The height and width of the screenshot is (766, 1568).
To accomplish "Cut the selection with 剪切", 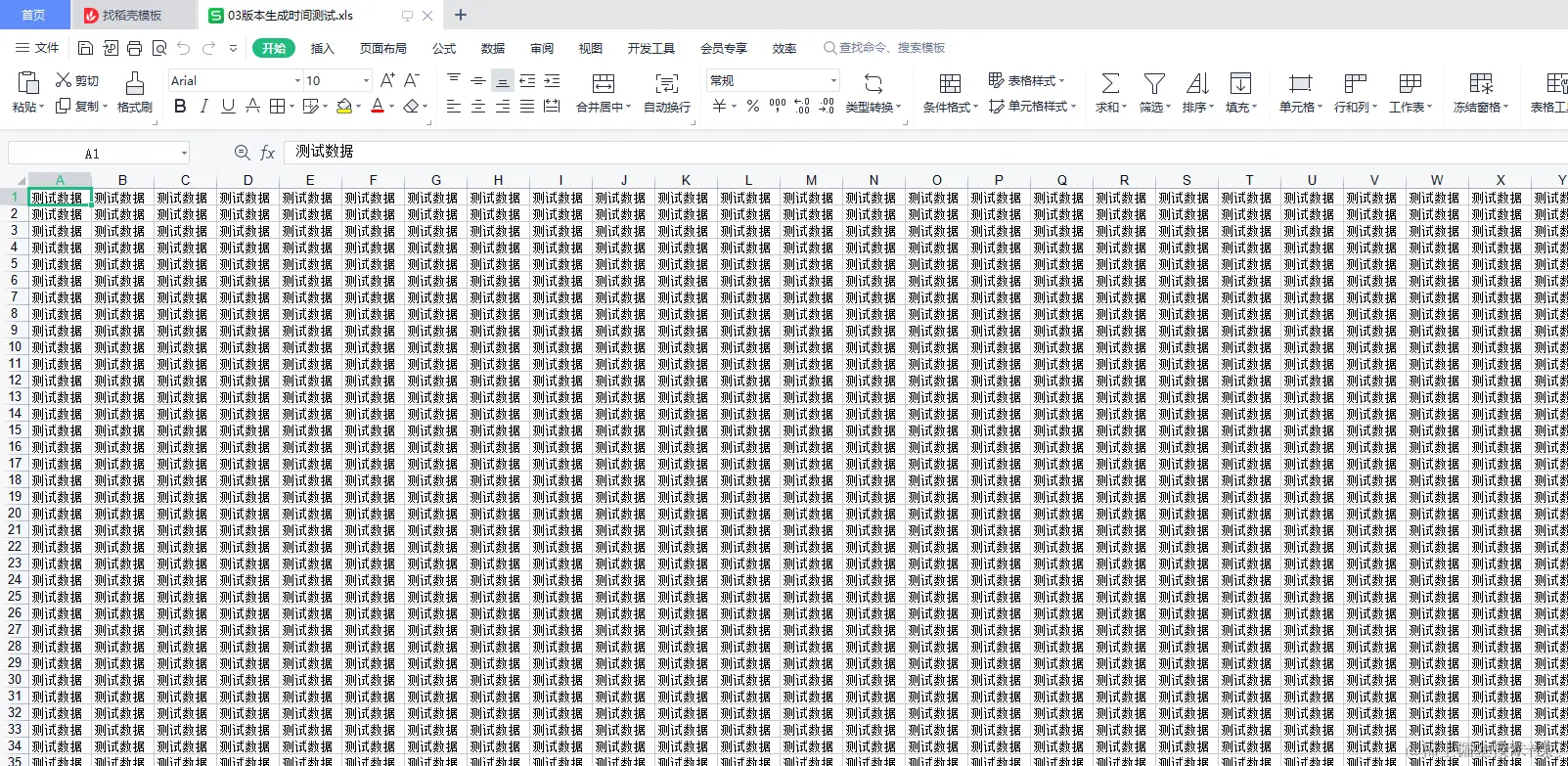I will click(77, 80).
